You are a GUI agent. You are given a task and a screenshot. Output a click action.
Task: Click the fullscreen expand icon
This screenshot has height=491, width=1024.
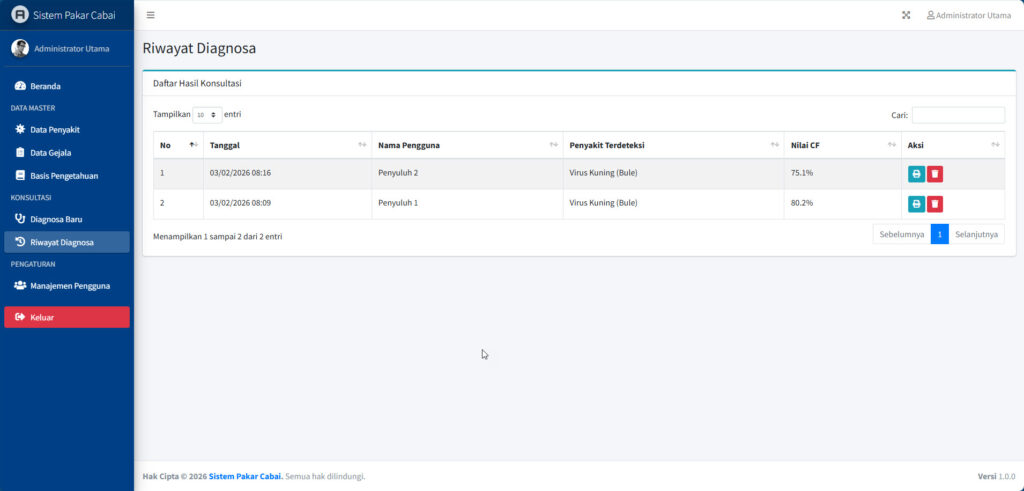click(x=906, y=15)
